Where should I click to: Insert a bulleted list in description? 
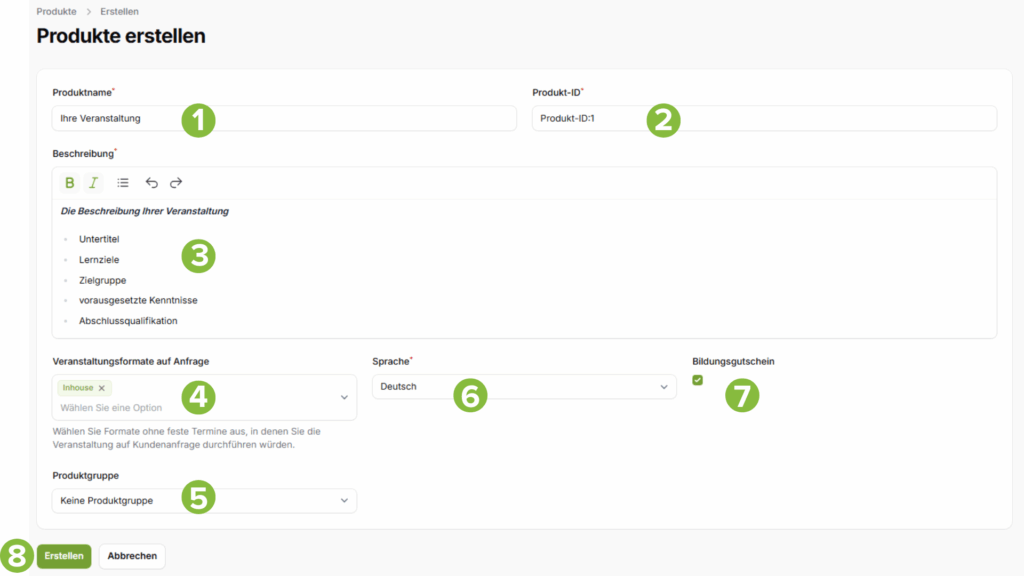coord(123,183)
